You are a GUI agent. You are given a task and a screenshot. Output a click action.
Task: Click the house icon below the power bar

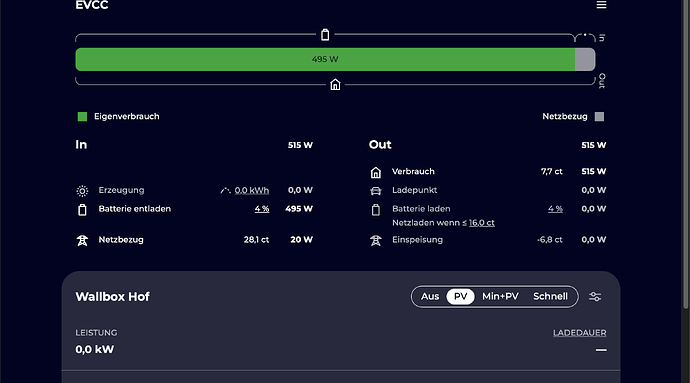click(335, 85)
